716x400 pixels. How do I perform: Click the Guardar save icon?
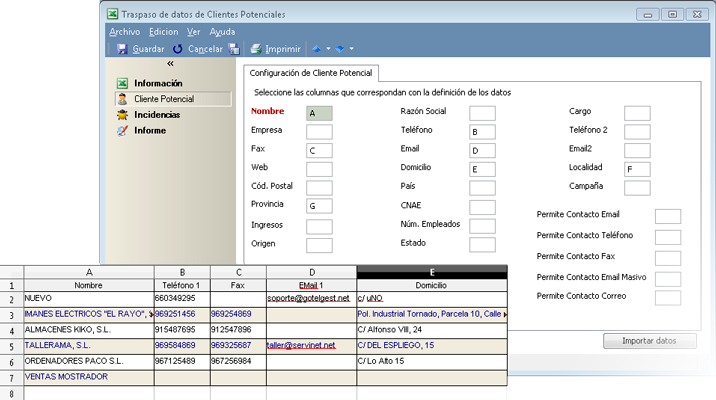122,49
